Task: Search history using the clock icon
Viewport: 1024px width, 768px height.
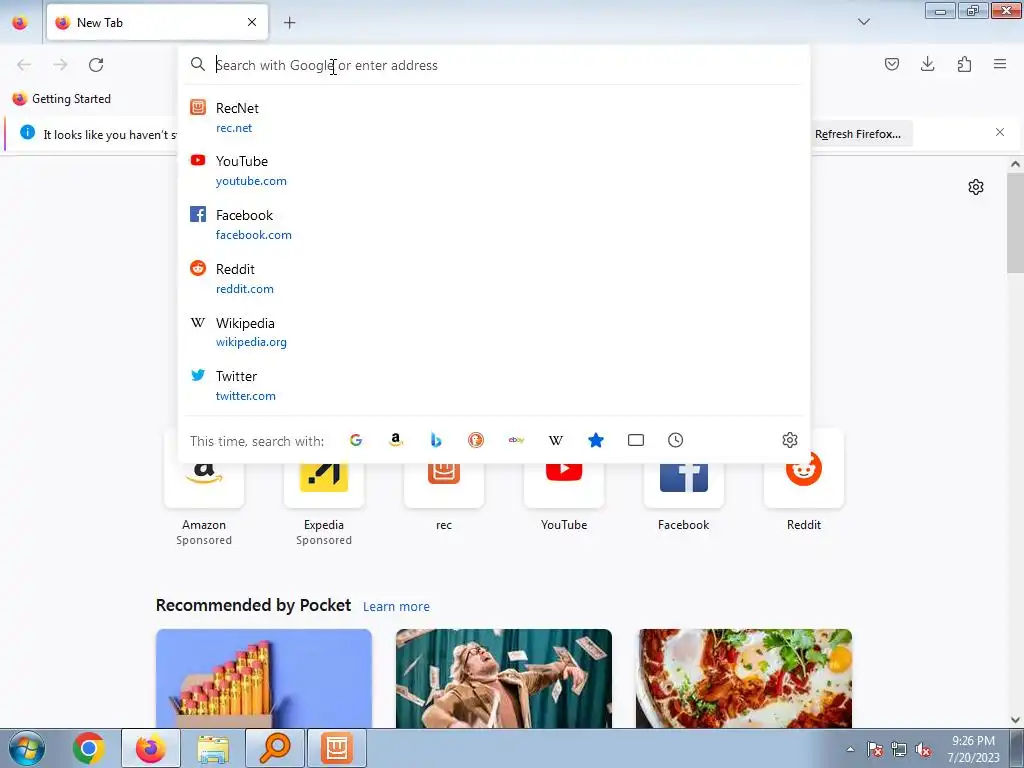Action: pyautogui.click(x=675, y=440)
